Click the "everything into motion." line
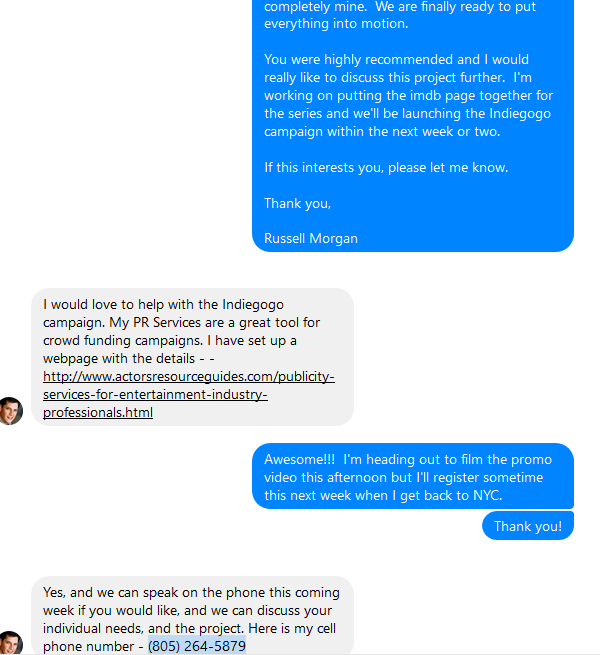The height and width of the screenshot is (655, 600). pyautogui.click(x=336, y=24)
